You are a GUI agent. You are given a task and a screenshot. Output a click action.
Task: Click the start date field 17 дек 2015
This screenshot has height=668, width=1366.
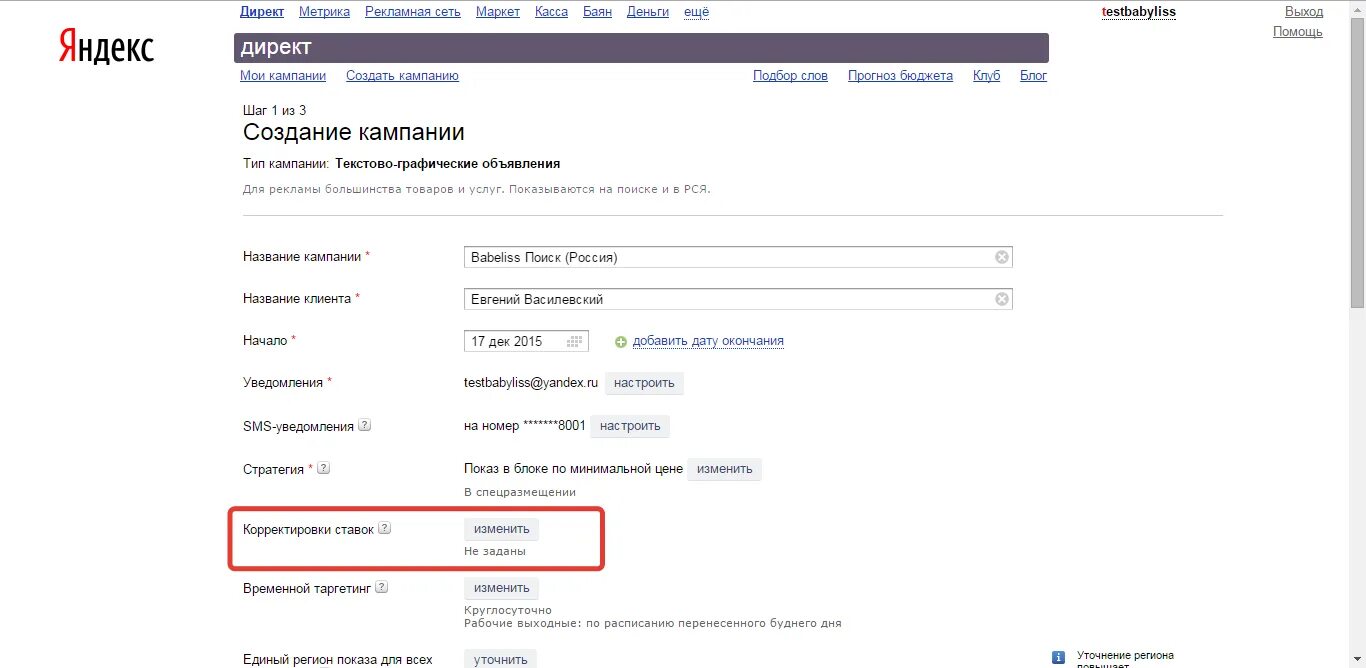click(526, 341)
